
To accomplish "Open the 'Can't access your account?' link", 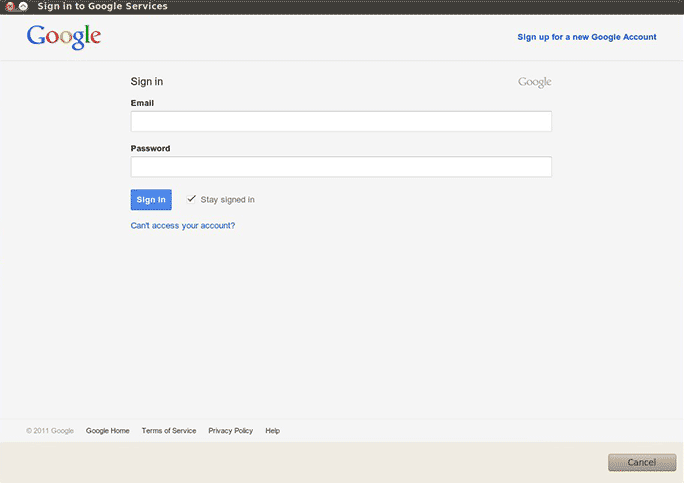I will pos(183,226).
